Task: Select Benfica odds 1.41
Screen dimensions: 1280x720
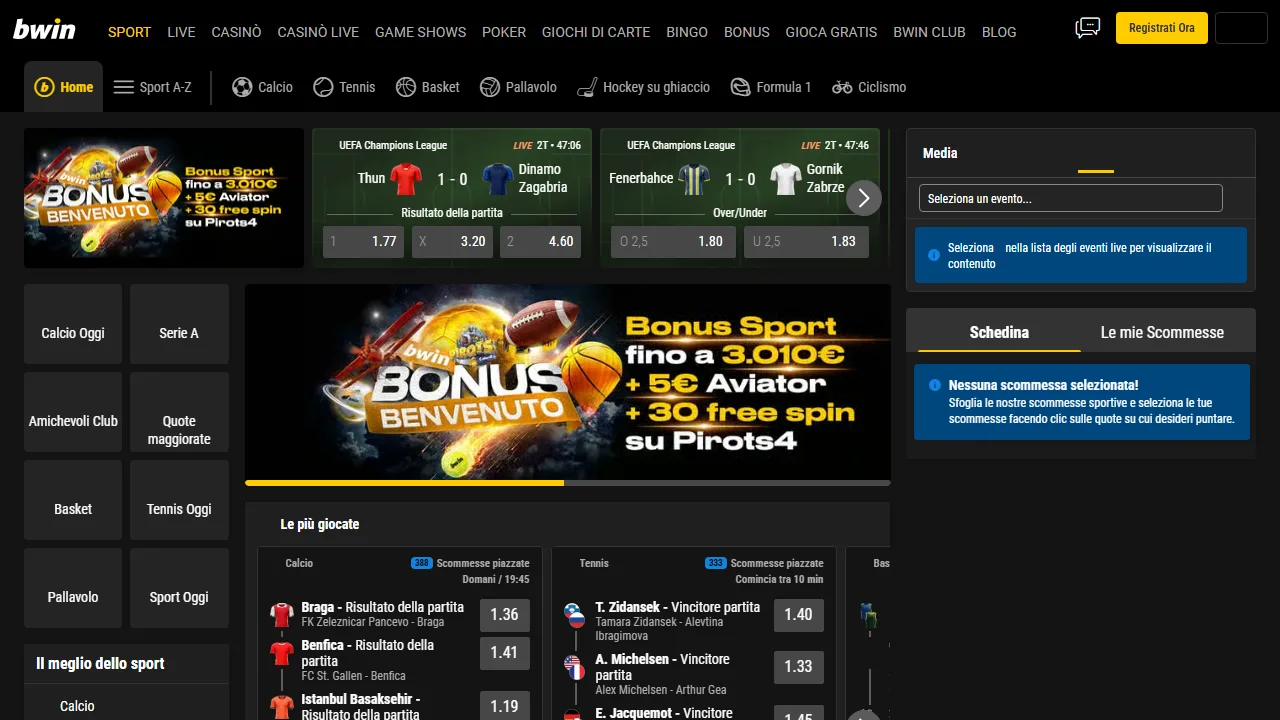Action: [505, 653]
